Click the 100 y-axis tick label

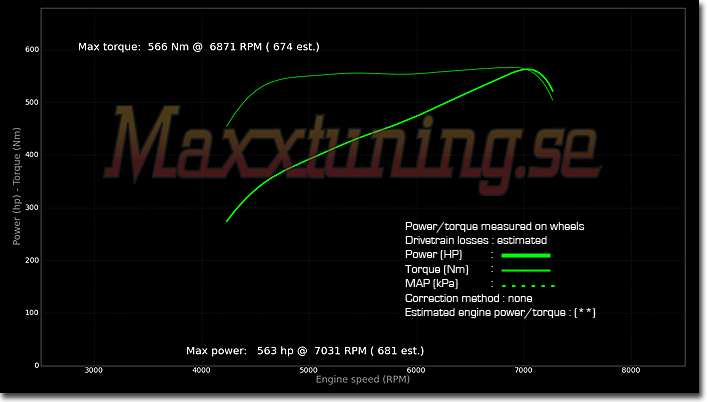coord(32,313)
